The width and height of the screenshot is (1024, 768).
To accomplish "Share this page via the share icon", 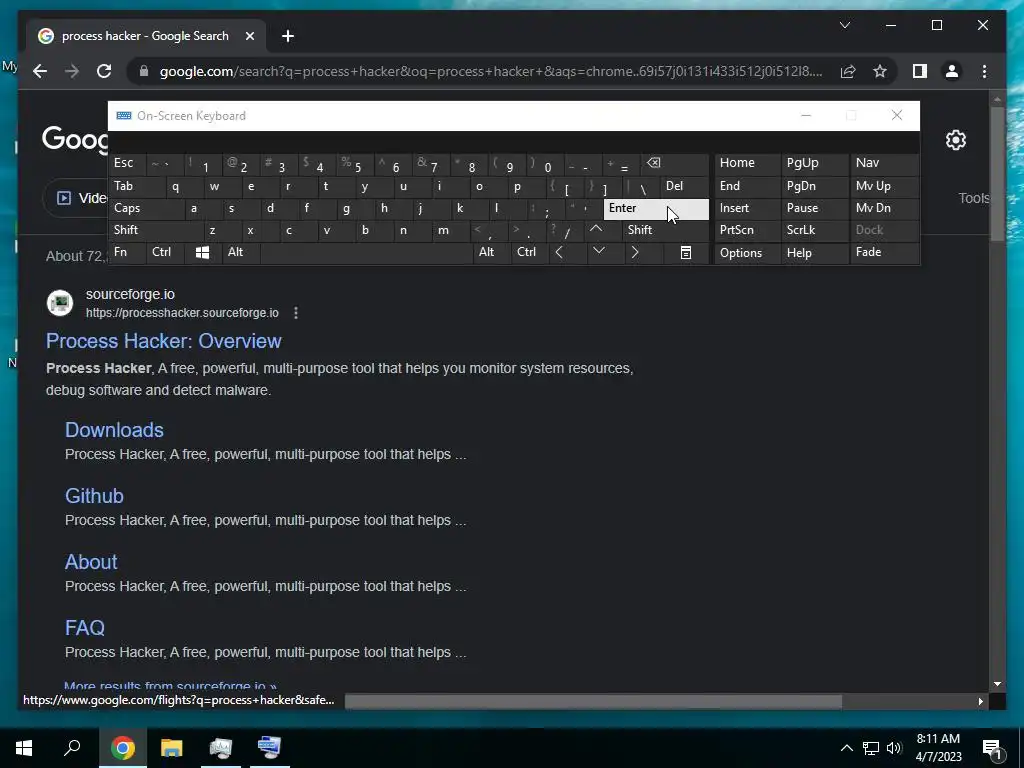I will [848, 71].
